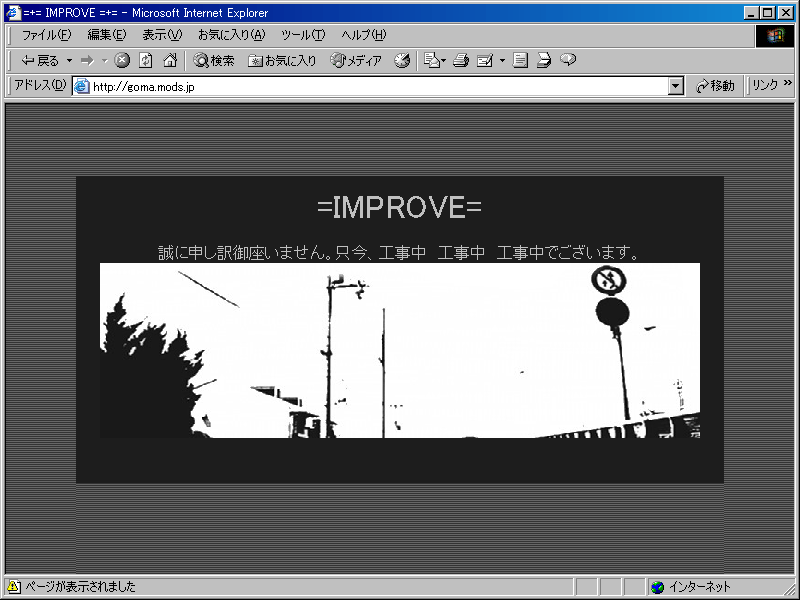The width and height of the screenshot is (800, 600).
Task: Minimize the Internet Explorer window
Action: (x=750, y=13)
